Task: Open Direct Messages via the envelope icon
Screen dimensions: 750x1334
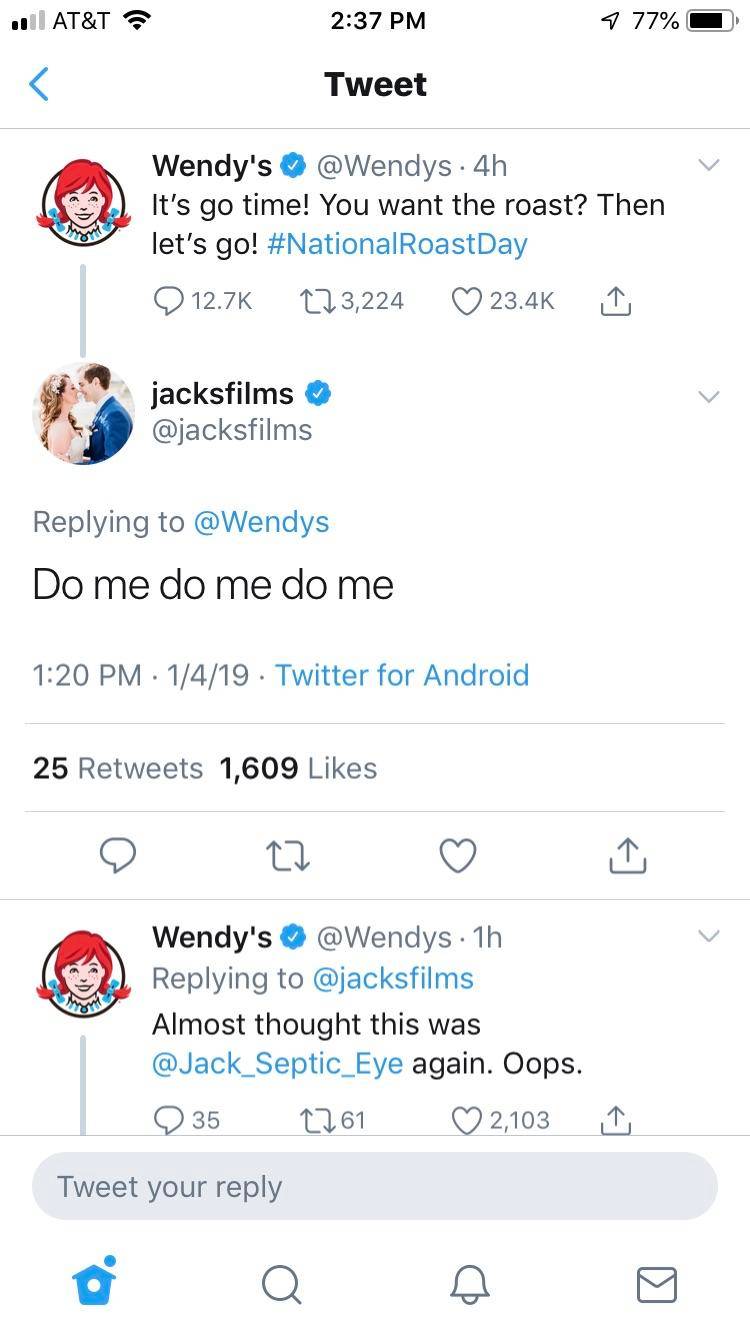Action: [657, 1286]
